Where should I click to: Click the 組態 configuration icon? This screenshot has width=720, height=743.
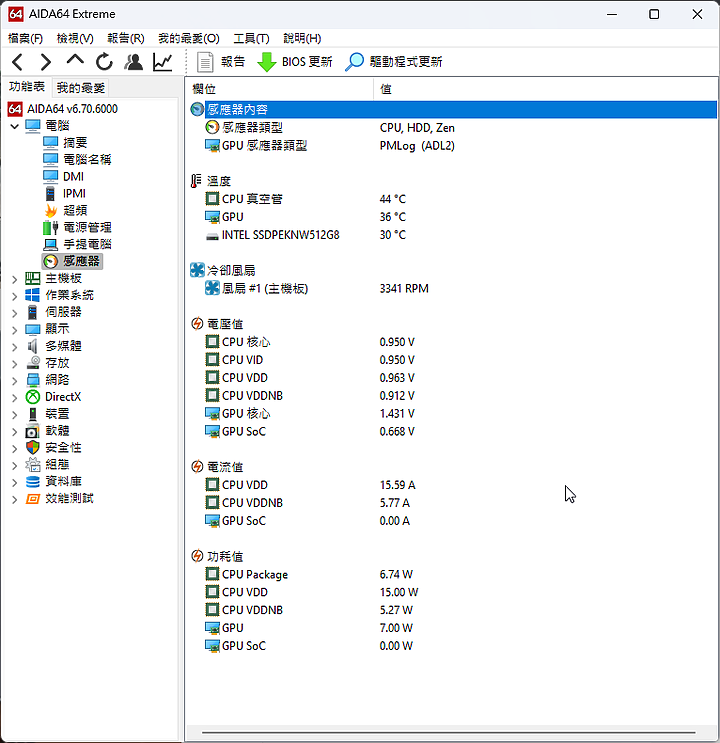pyautogui.click(x=33, y=464)
